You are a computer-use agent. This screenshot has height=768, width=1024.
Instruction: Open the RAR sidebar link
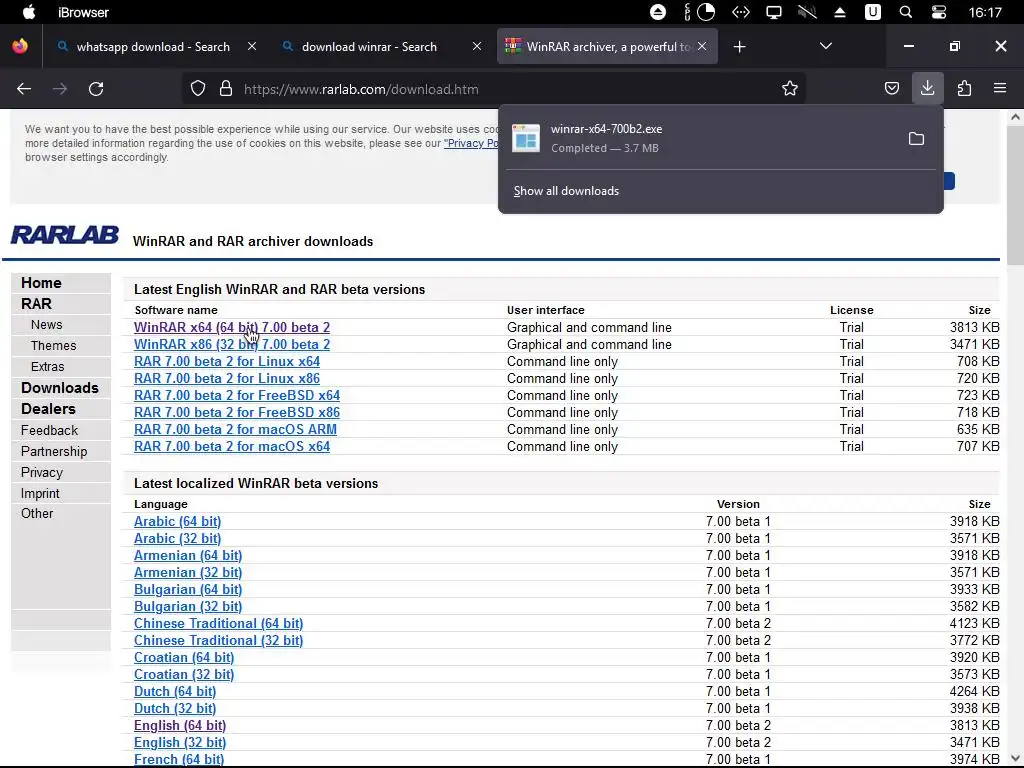click(36, 304)
